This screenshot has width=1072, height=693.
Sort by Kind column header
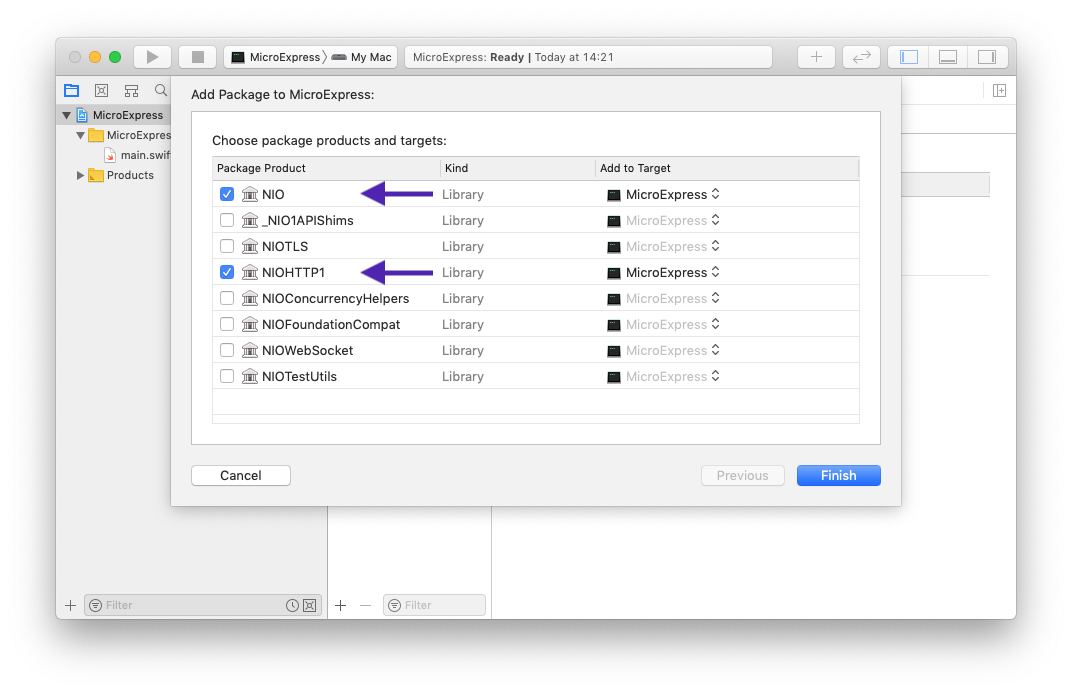(x=518, y=168)
